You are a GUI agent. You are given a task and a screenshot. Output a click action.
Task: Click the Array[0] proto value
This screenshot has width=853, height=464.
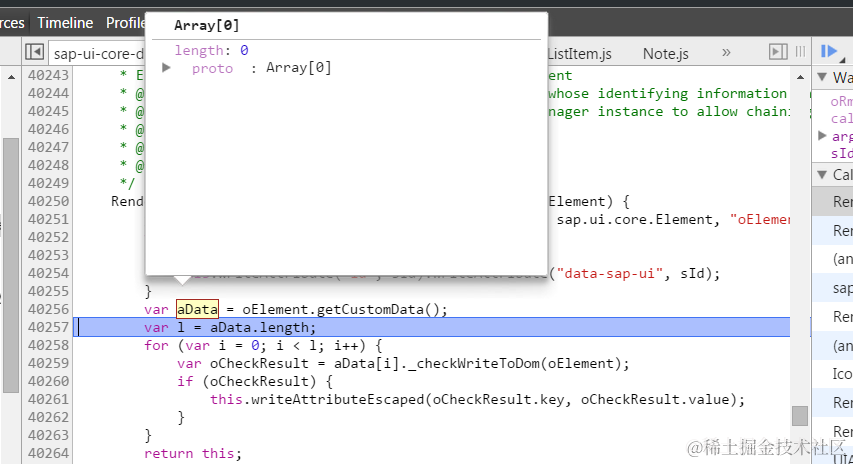(299, 68)
